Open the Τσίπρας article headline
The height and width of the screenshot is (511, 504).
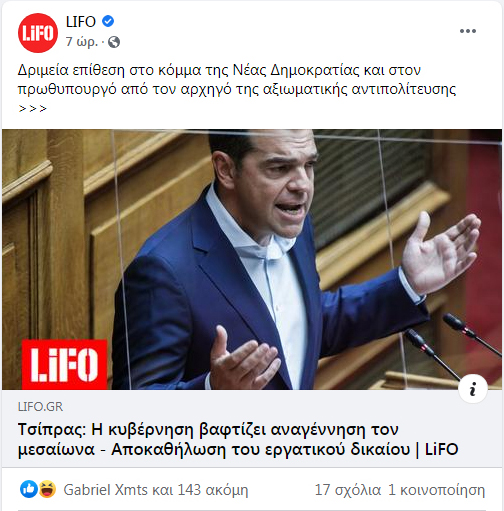[238, 439]
